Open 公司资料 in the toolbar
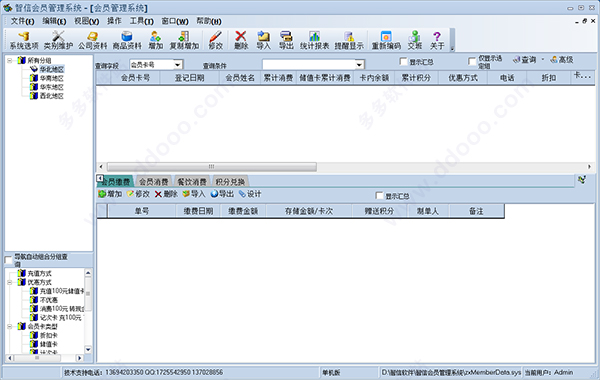Viewport: 600px width, 380px height. 92,40
